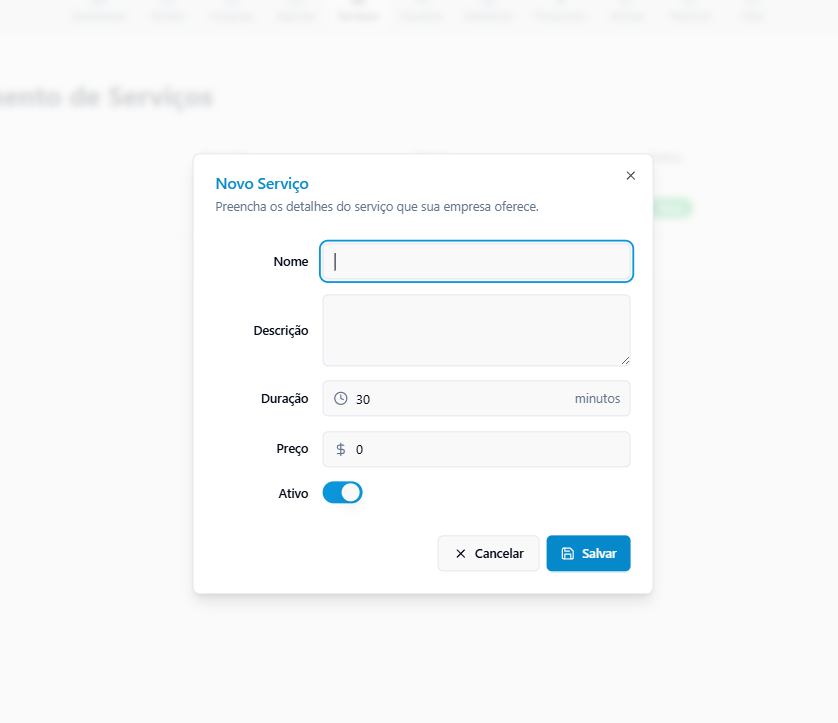Viewport: 838px width, 723px height.
Task: Click the Preço label
Action: 292,449
